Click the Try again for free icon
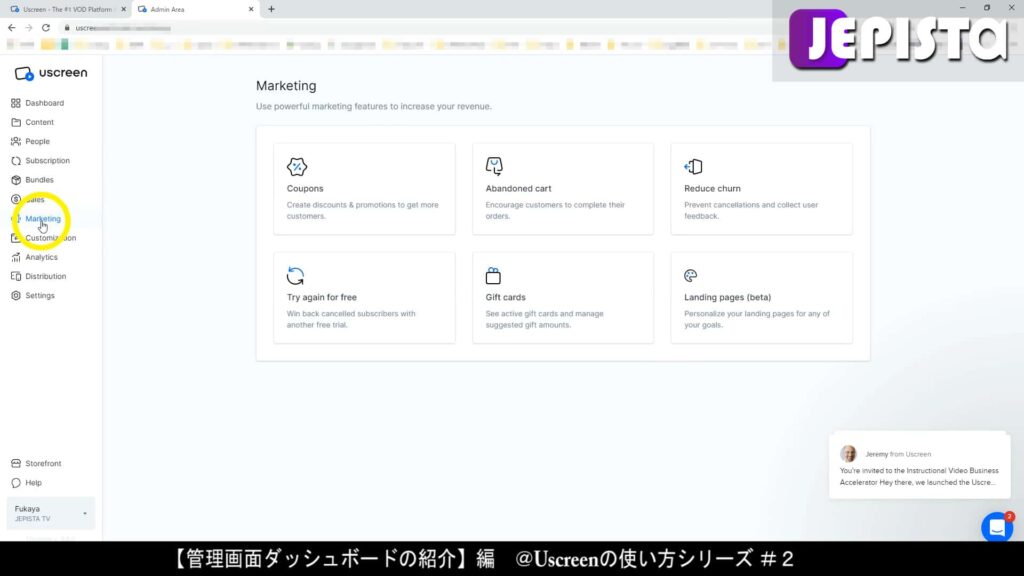This screenshot has height=576, width=1024. (295, 276)
